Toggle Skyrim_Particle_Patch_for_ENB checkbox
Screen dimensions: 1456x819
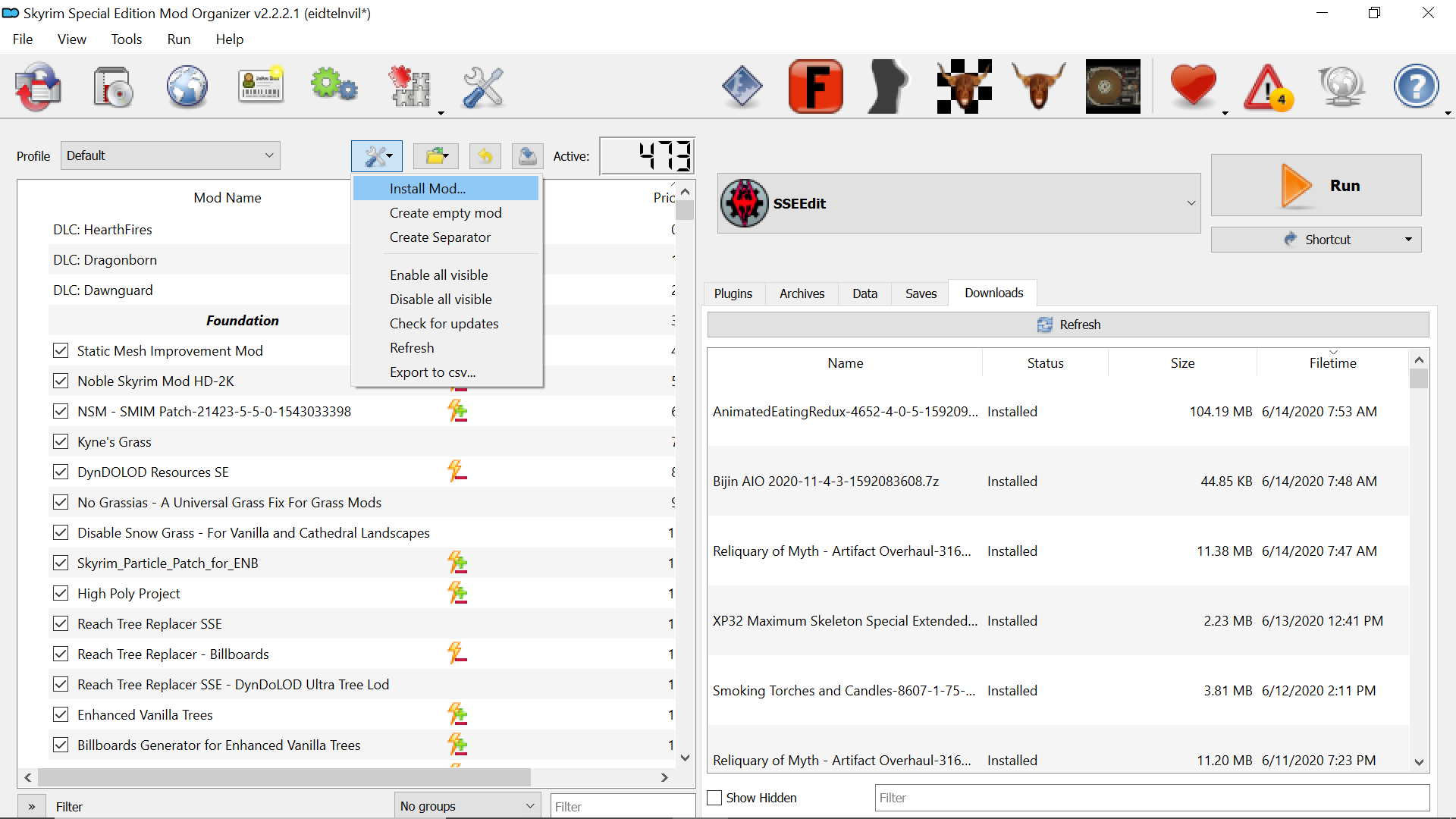(x=61, y=563)
